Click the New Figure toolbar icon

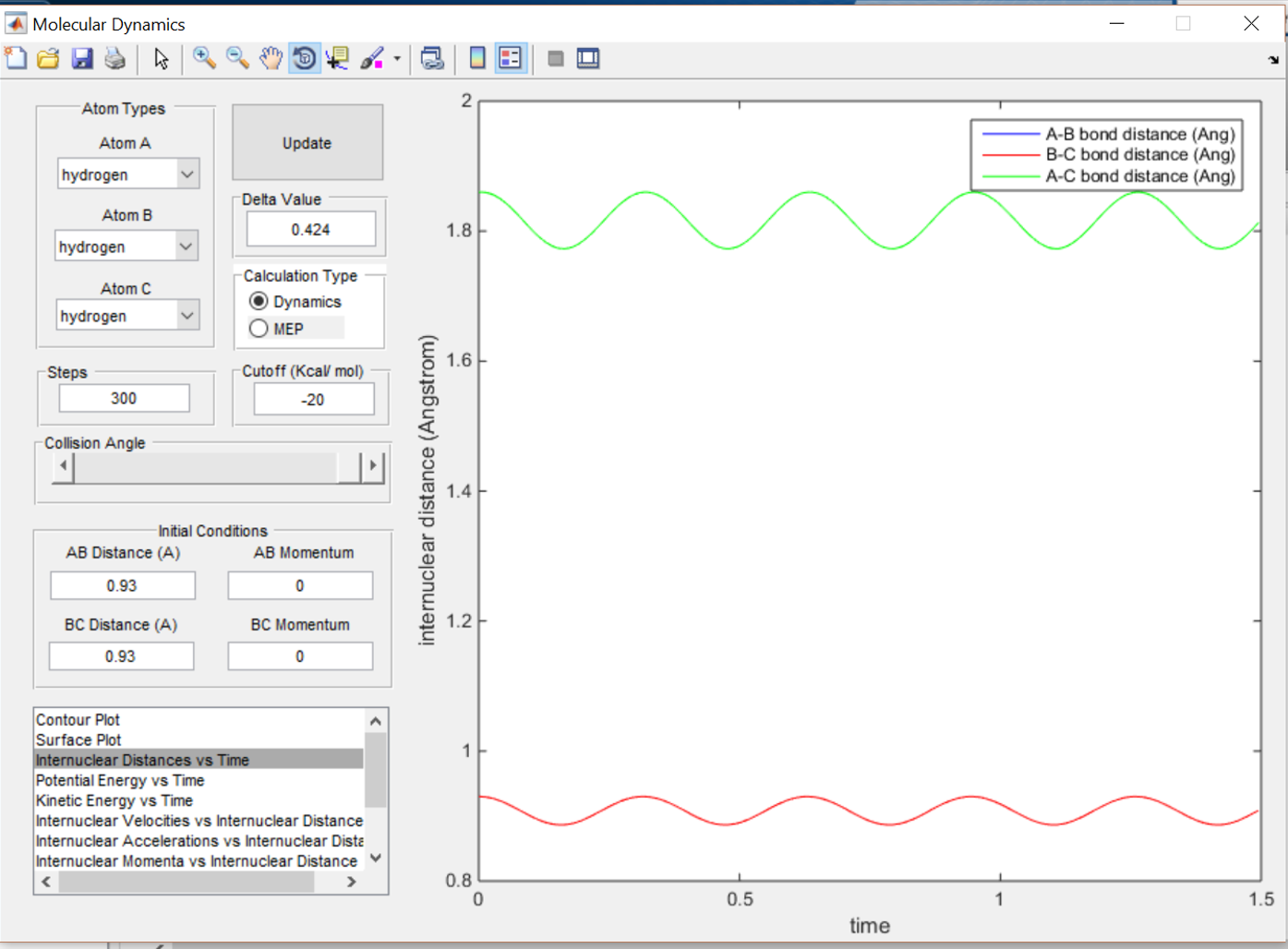coord(16,59)
